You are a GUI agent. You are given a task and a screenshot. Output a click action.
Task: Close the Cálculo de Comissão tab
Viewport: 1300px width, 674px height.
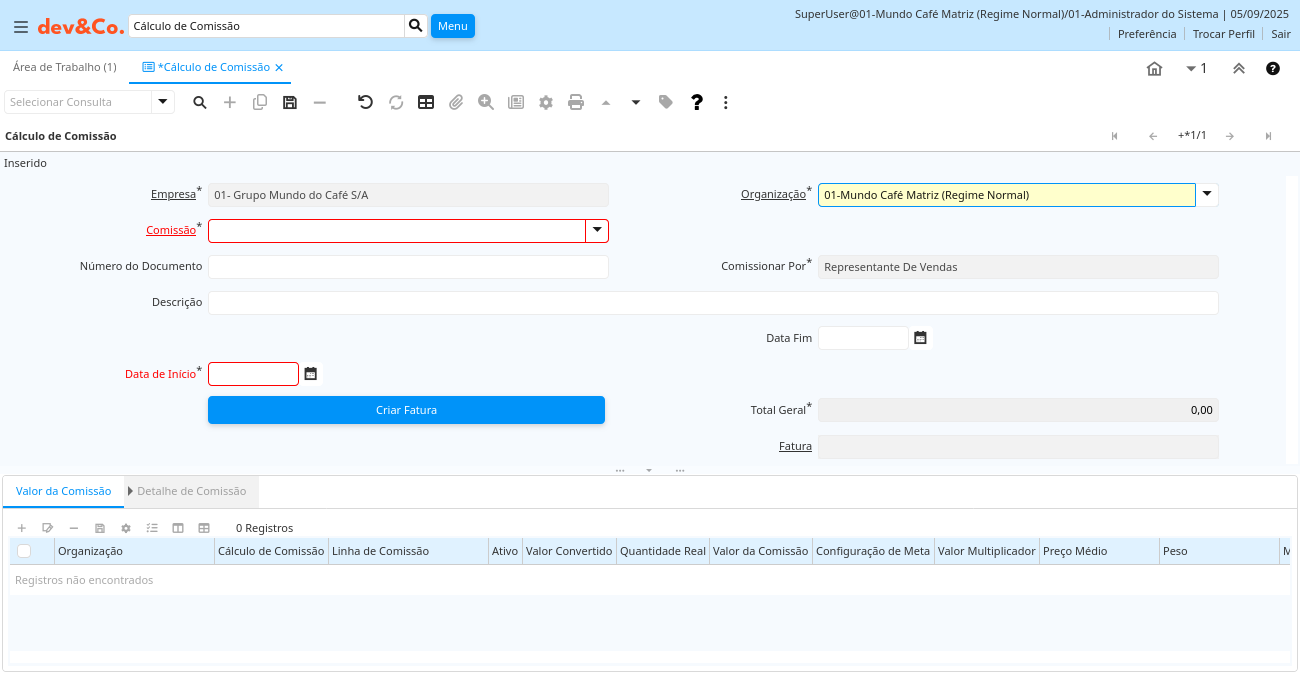coord(279,68)
